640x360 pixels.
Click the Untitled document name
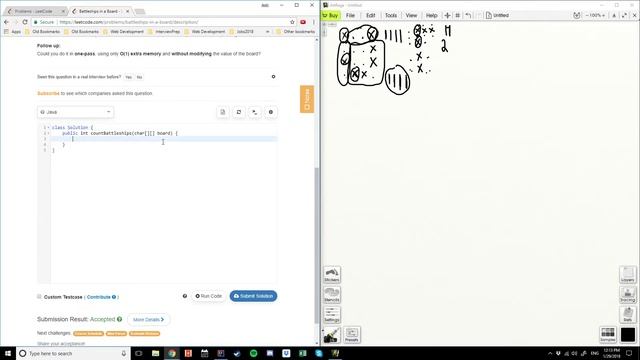501,16
